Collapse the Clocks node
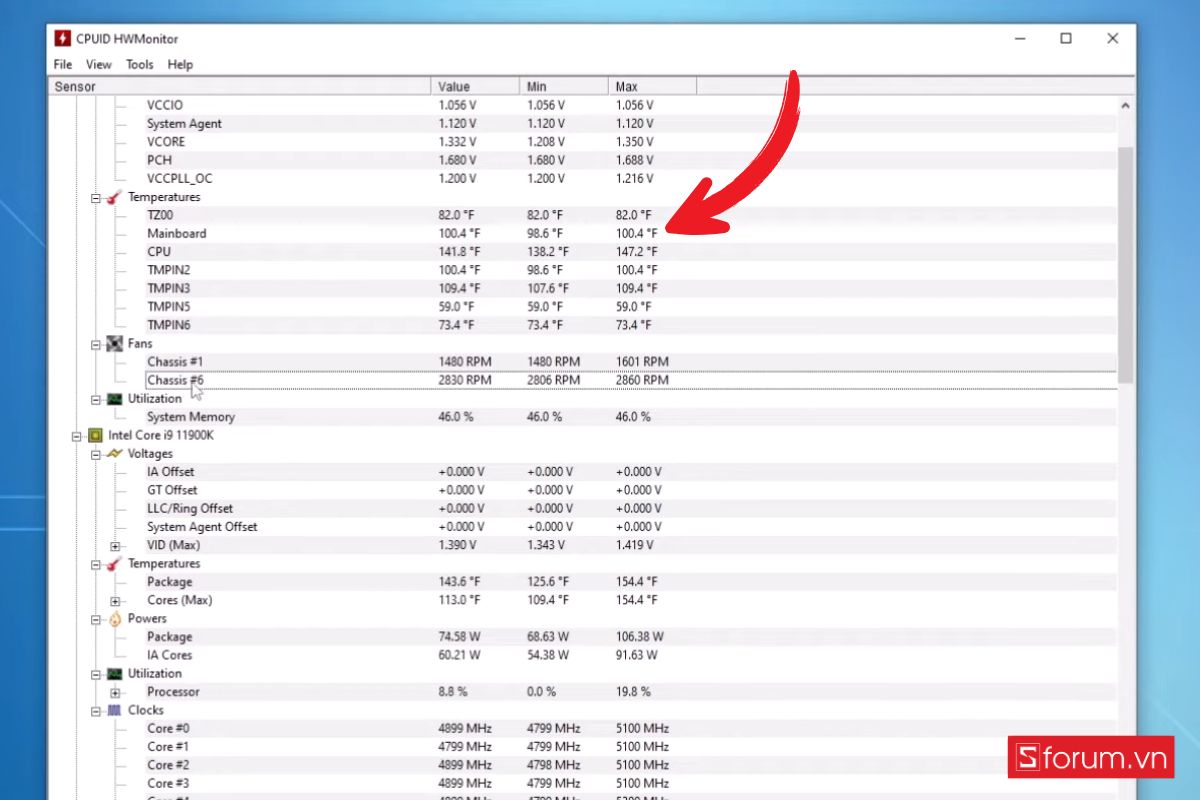1200x800 pixels. (x=97, y=711)
